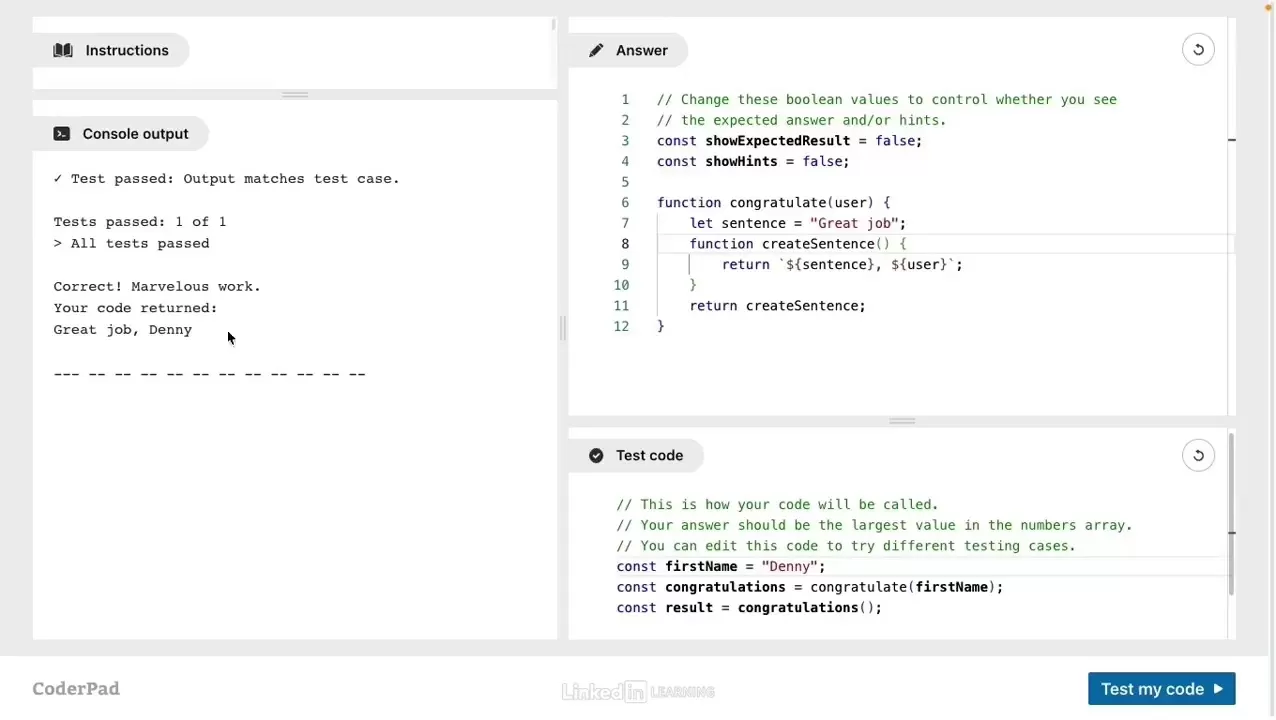This screenshot has width=1276, height=720.
Task: Click the LinkedIn Learning logo
Action: tap(638, 691)
